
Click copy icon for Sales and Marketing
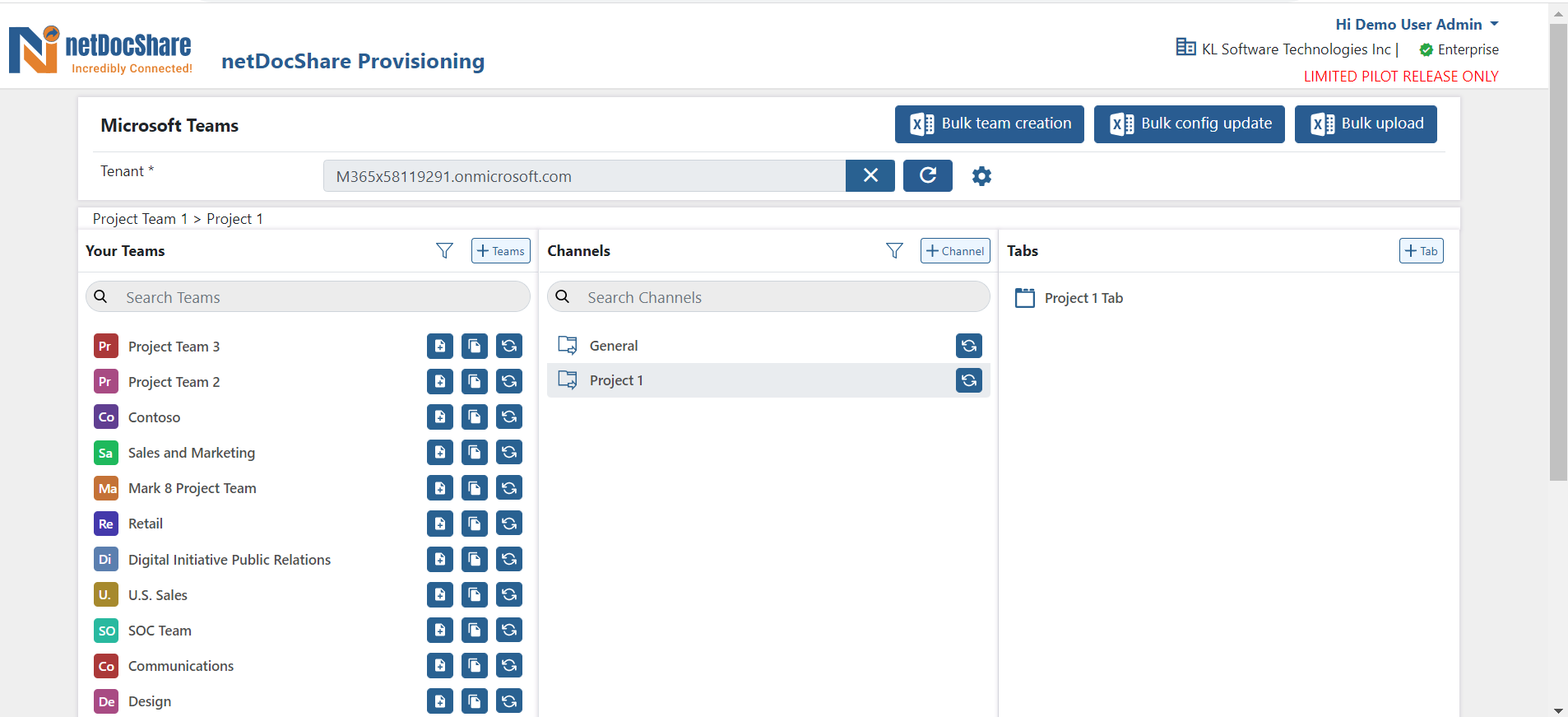point(475,452)
